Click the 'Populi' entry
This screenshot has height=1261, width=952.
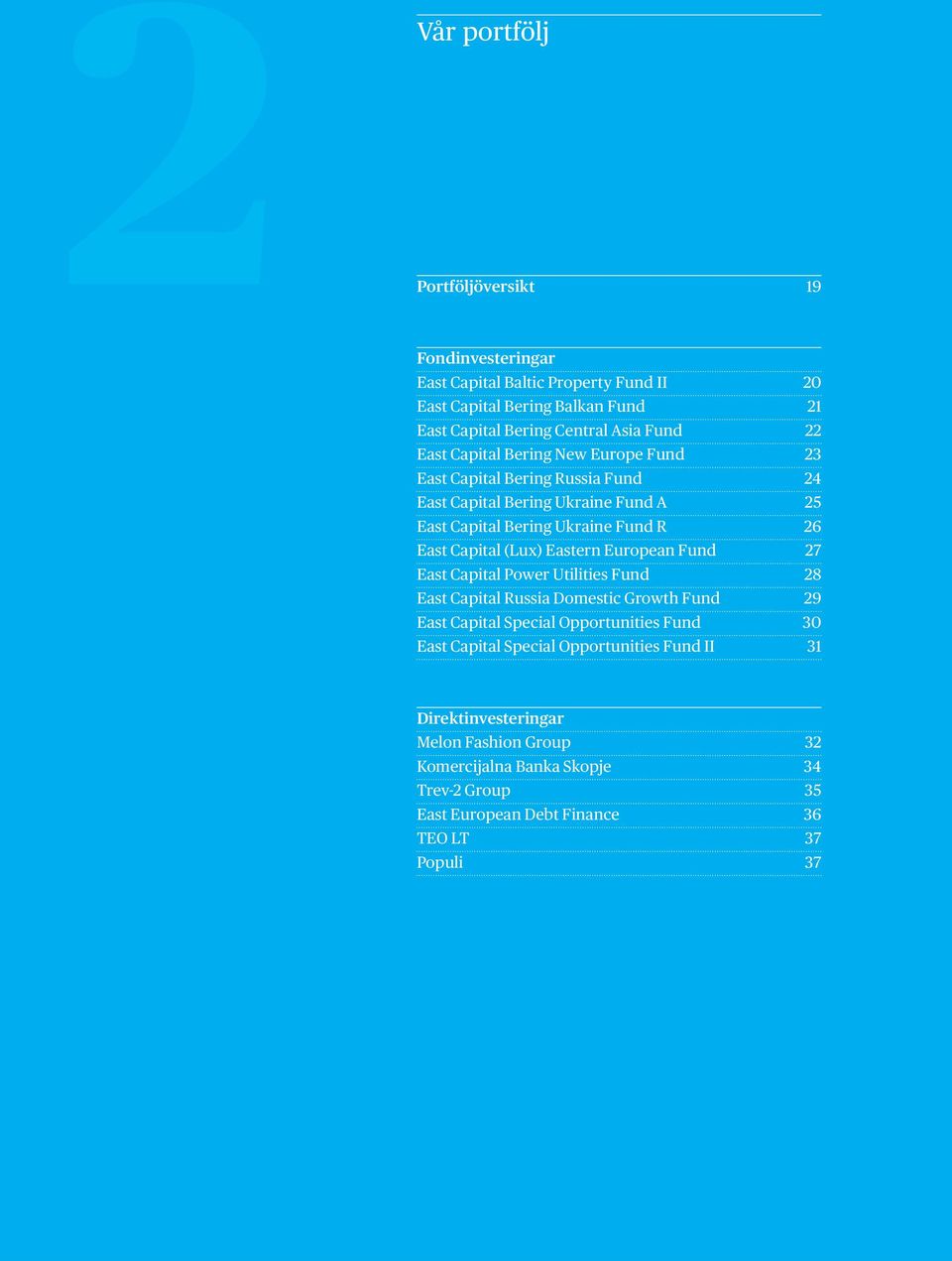(439, 863)
